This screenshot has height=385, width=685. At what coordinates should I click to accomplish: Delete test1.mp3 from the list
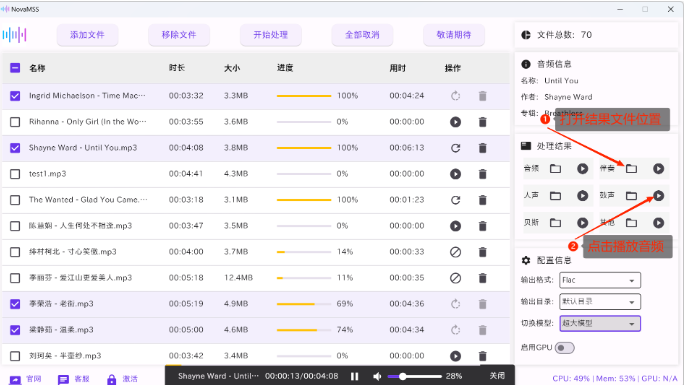482,174
